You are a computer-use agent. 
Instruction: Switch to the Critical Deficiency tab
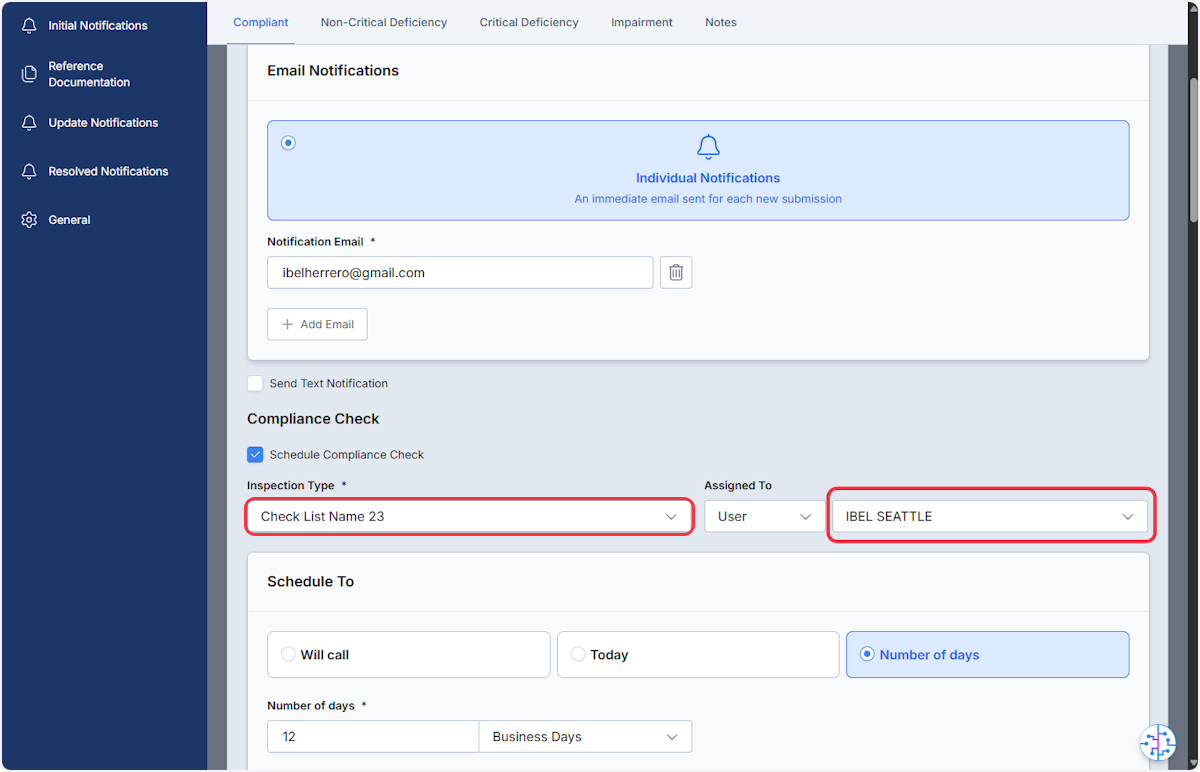(x=529, y=22)
